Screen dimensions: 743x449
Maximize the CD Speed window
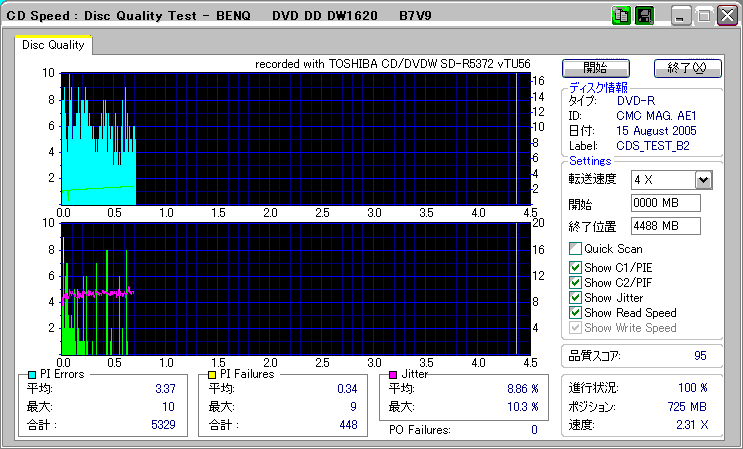(704, 16)
